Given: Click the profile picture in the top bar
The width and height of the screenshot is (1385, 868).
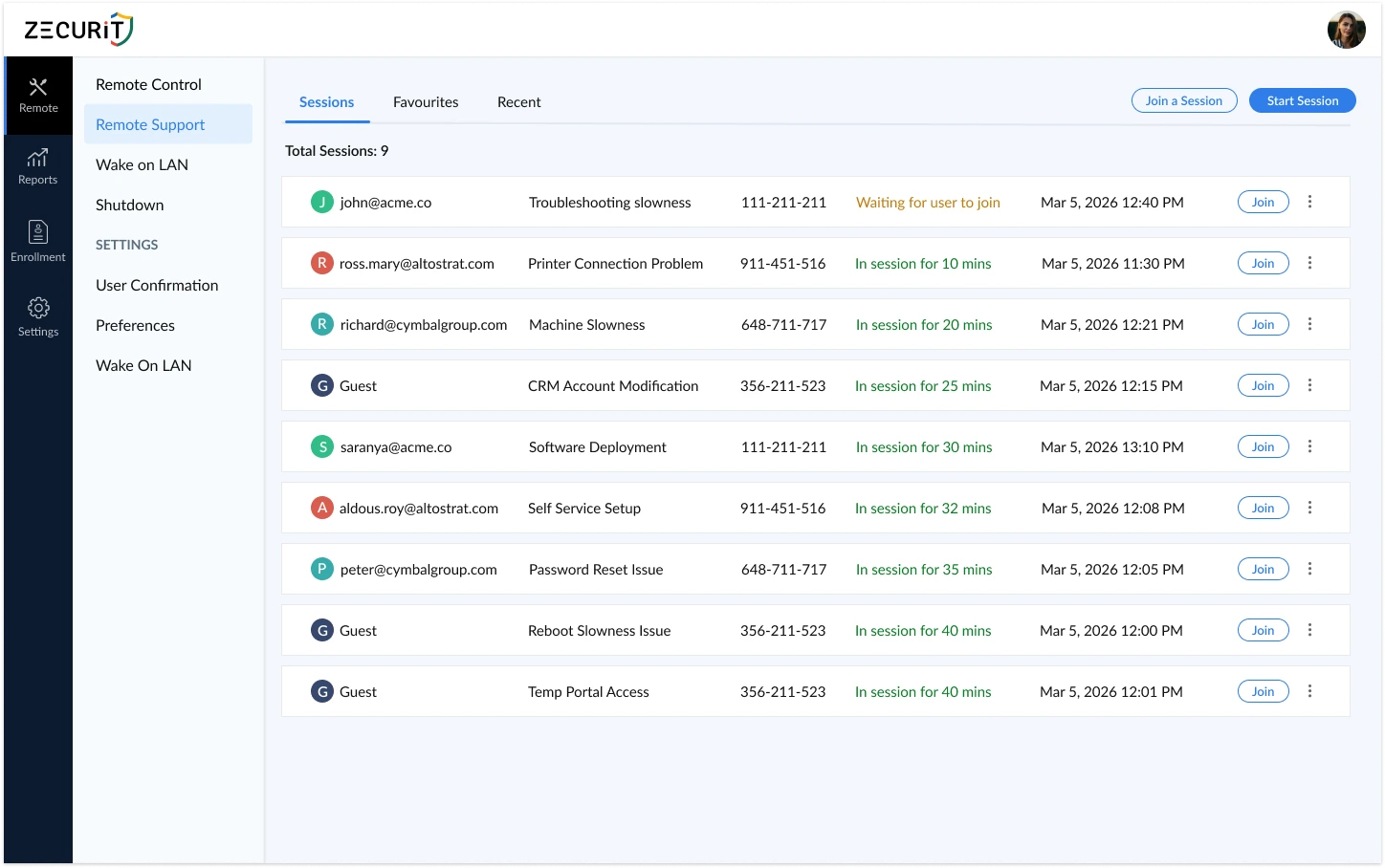Looking at the screenshot, I should (x=1346, y=30).
